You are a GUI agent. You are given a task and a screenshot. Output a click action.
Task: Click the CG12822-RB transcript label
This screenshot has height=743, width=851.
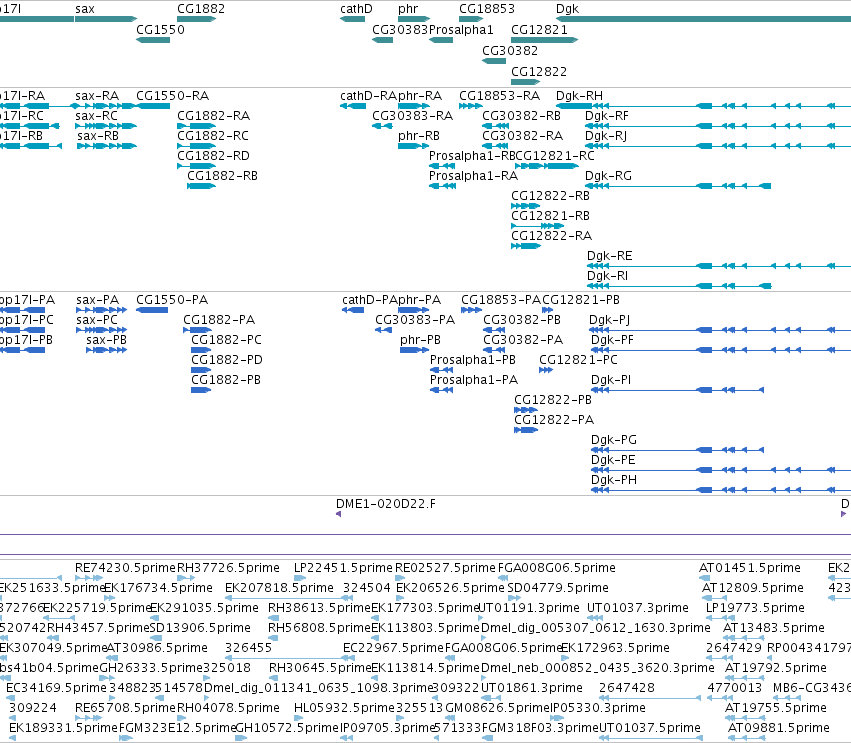(550, 196)
